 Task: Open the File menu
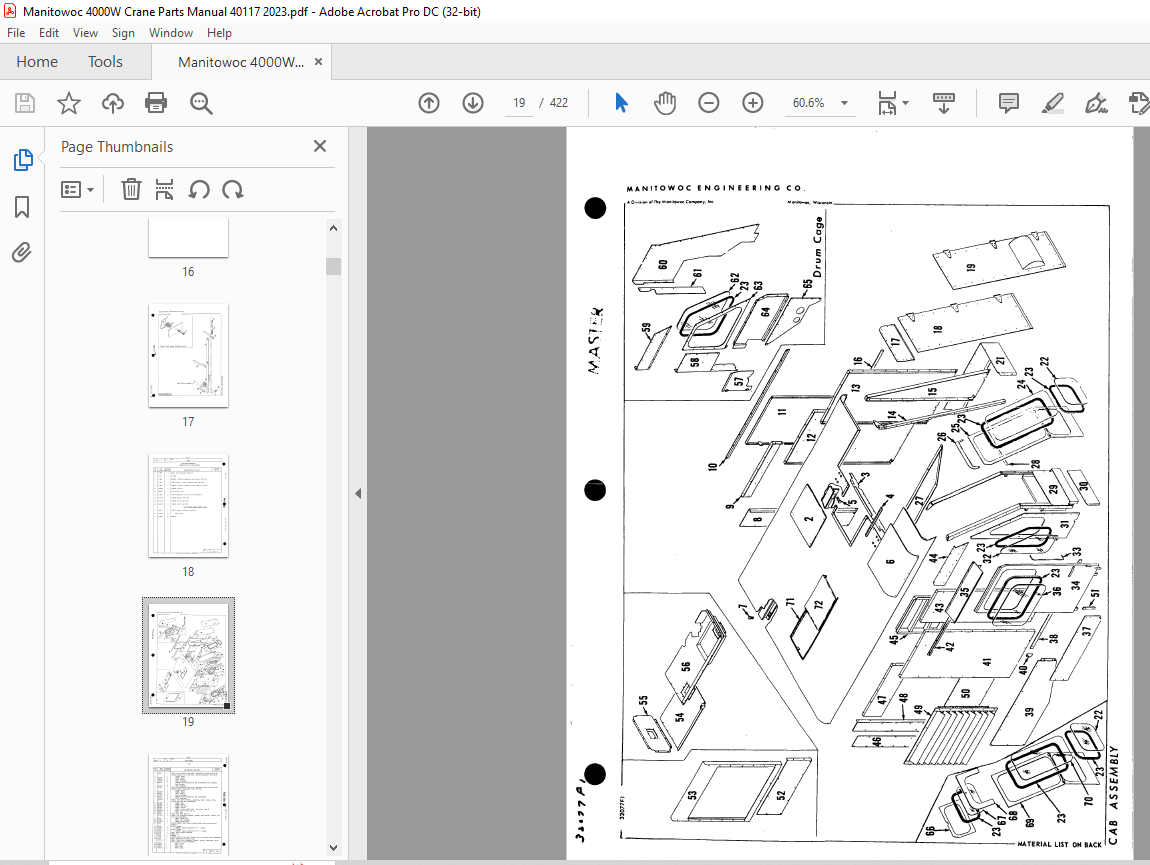click(16, 33)
